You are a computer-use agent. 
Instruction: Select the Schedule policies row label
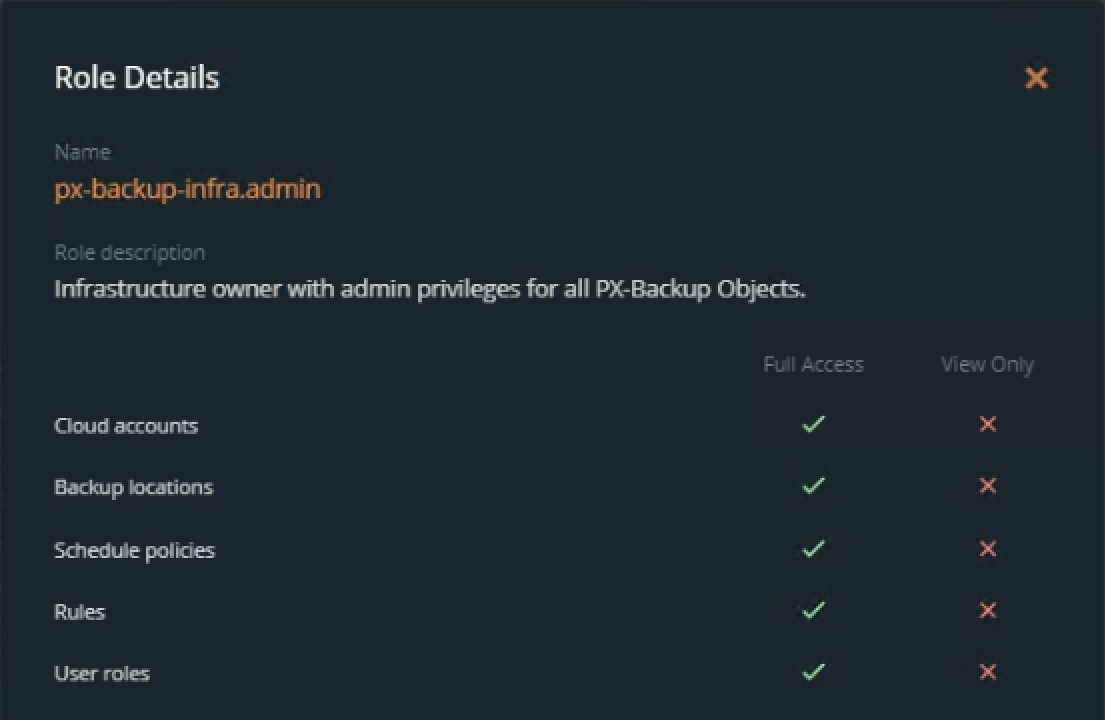[134, 550]
